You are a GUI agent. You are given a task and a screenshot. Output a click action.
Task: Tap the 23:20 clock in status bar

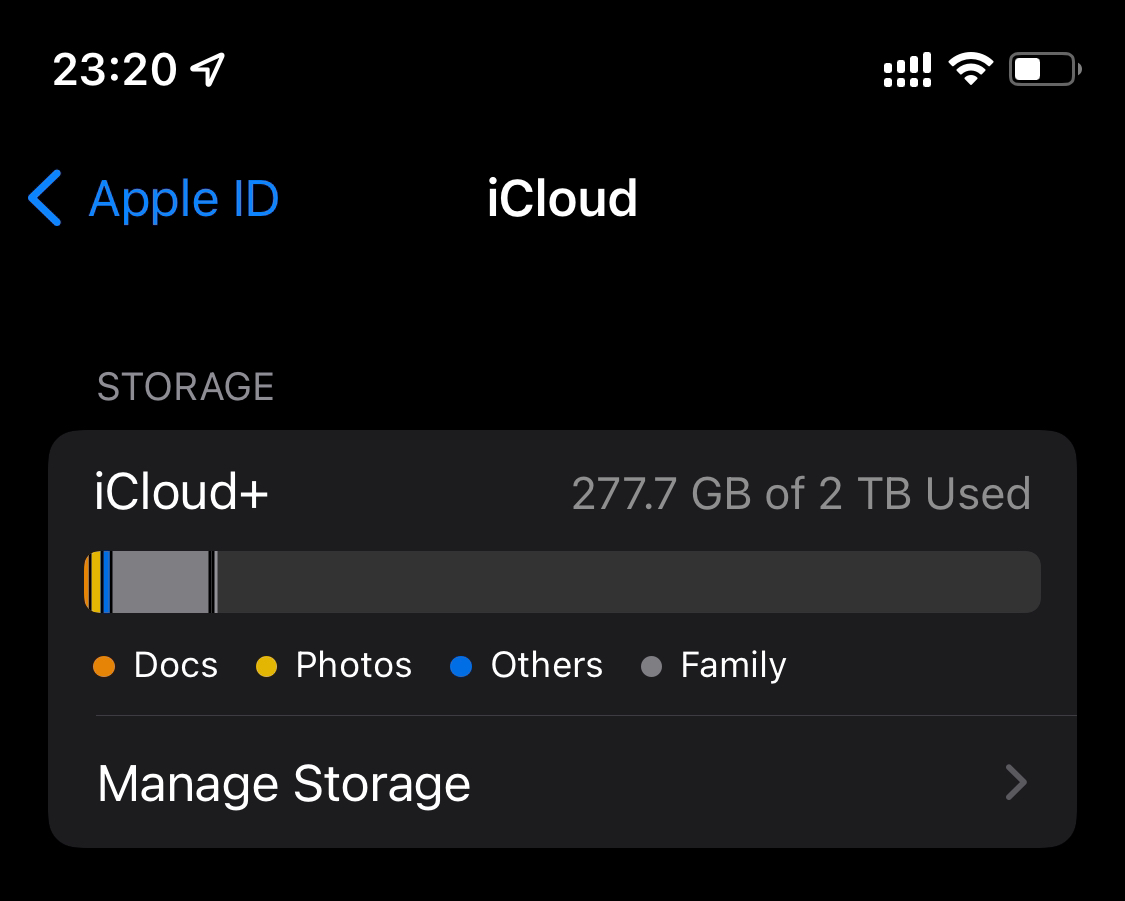tap(115, 70)
